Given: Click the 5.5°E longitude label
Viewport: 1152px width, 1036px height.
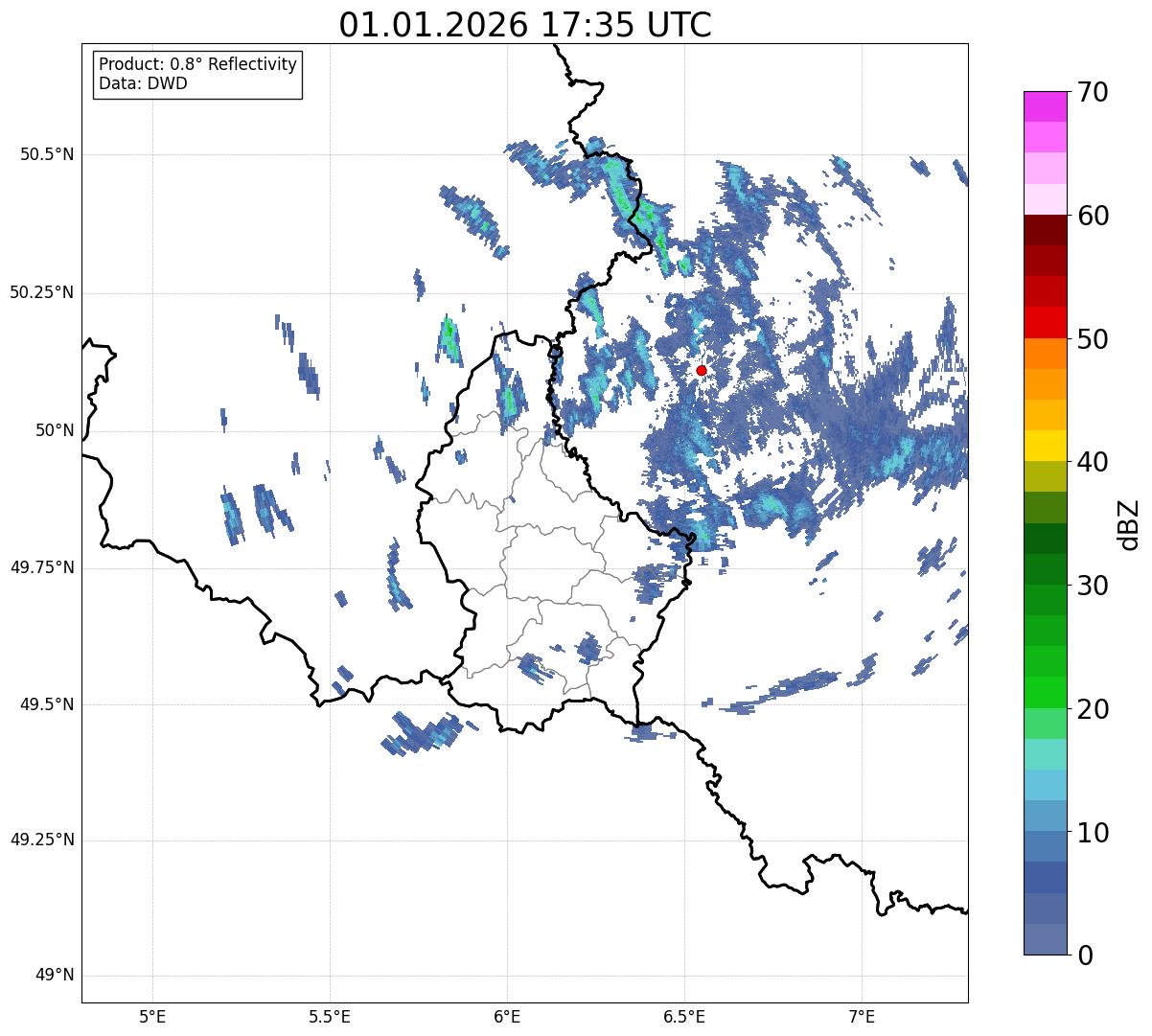Looking at the screenshot, I should (330, 1016).
